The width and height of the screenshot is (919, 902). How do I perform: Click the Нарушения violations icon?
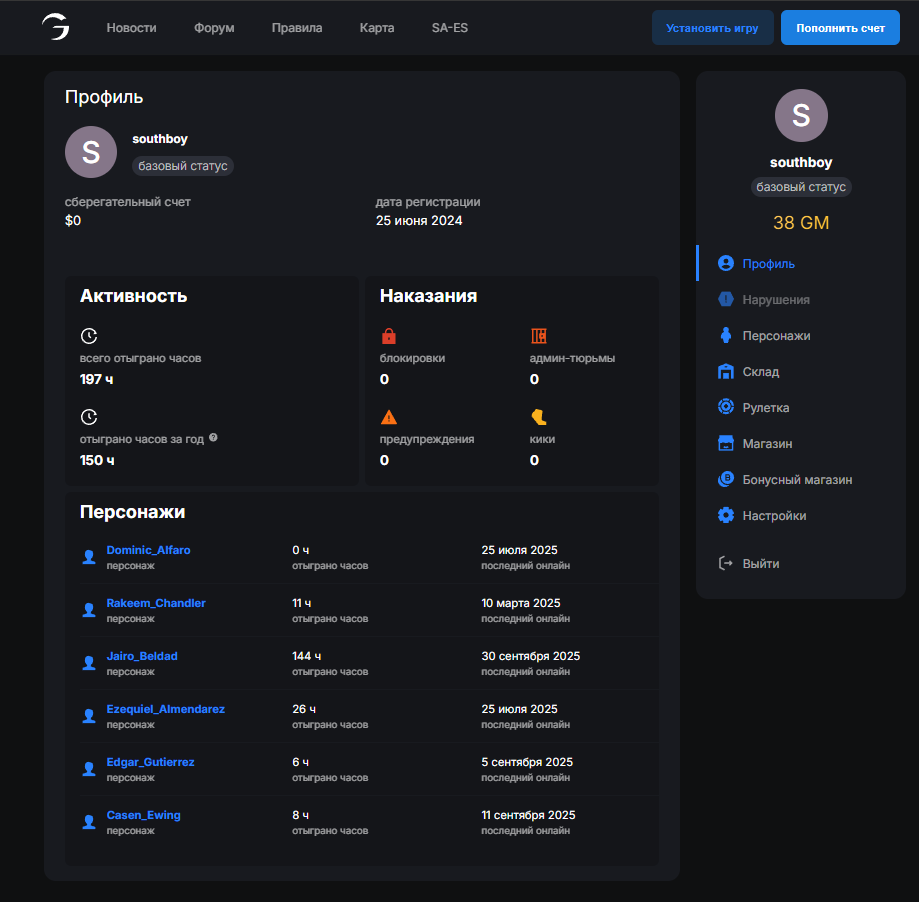click(726, 300)
